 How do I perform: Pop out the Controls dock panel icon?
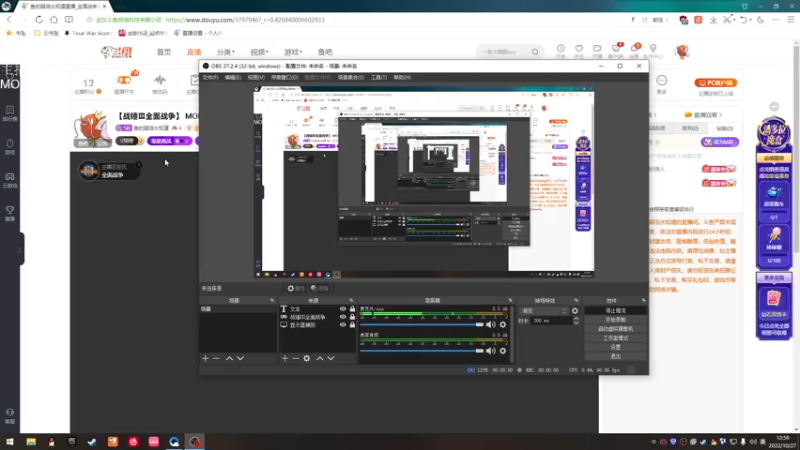[643, 301]
